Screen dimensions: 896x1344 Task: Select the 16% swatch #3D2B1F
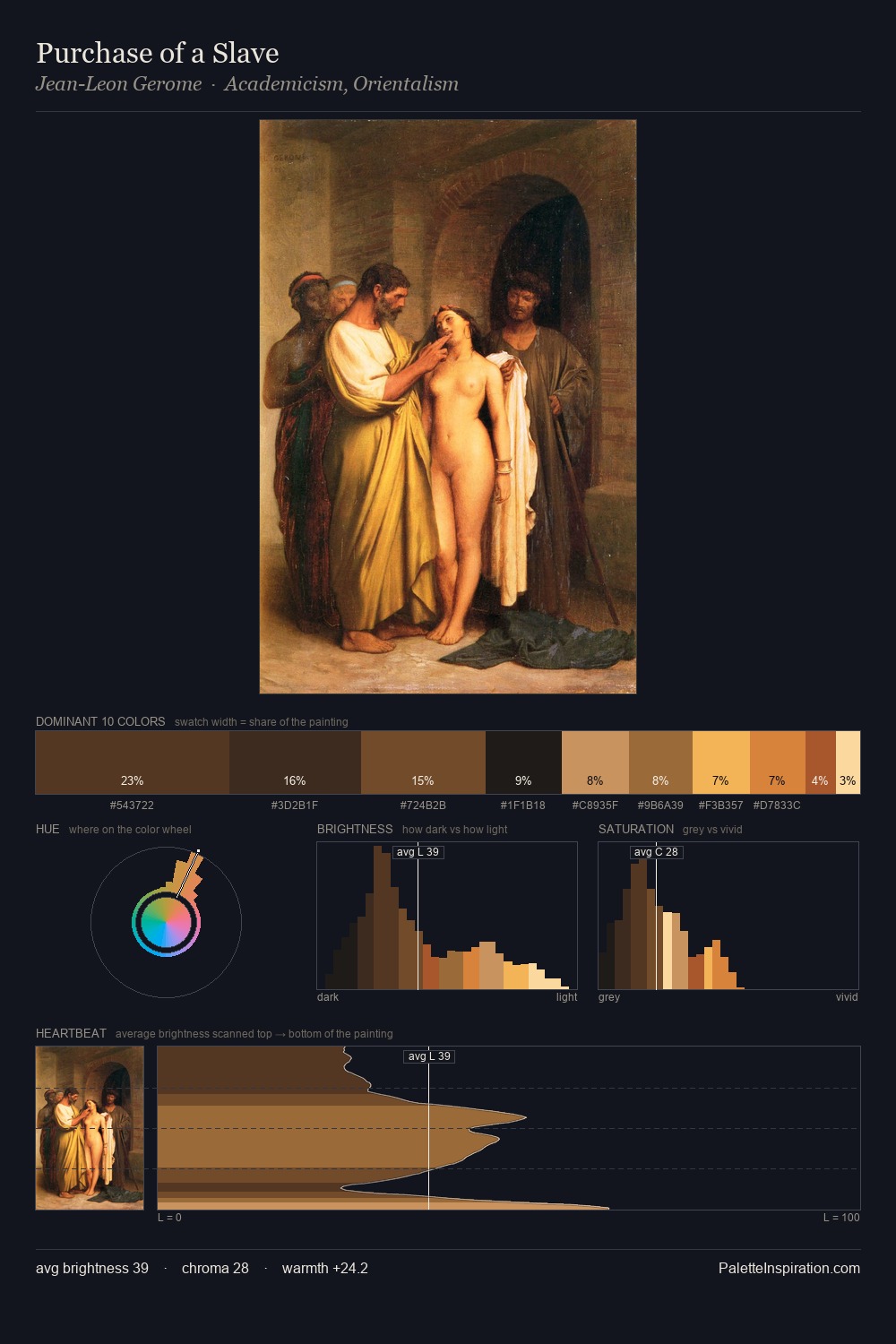[x=295, y=762]
